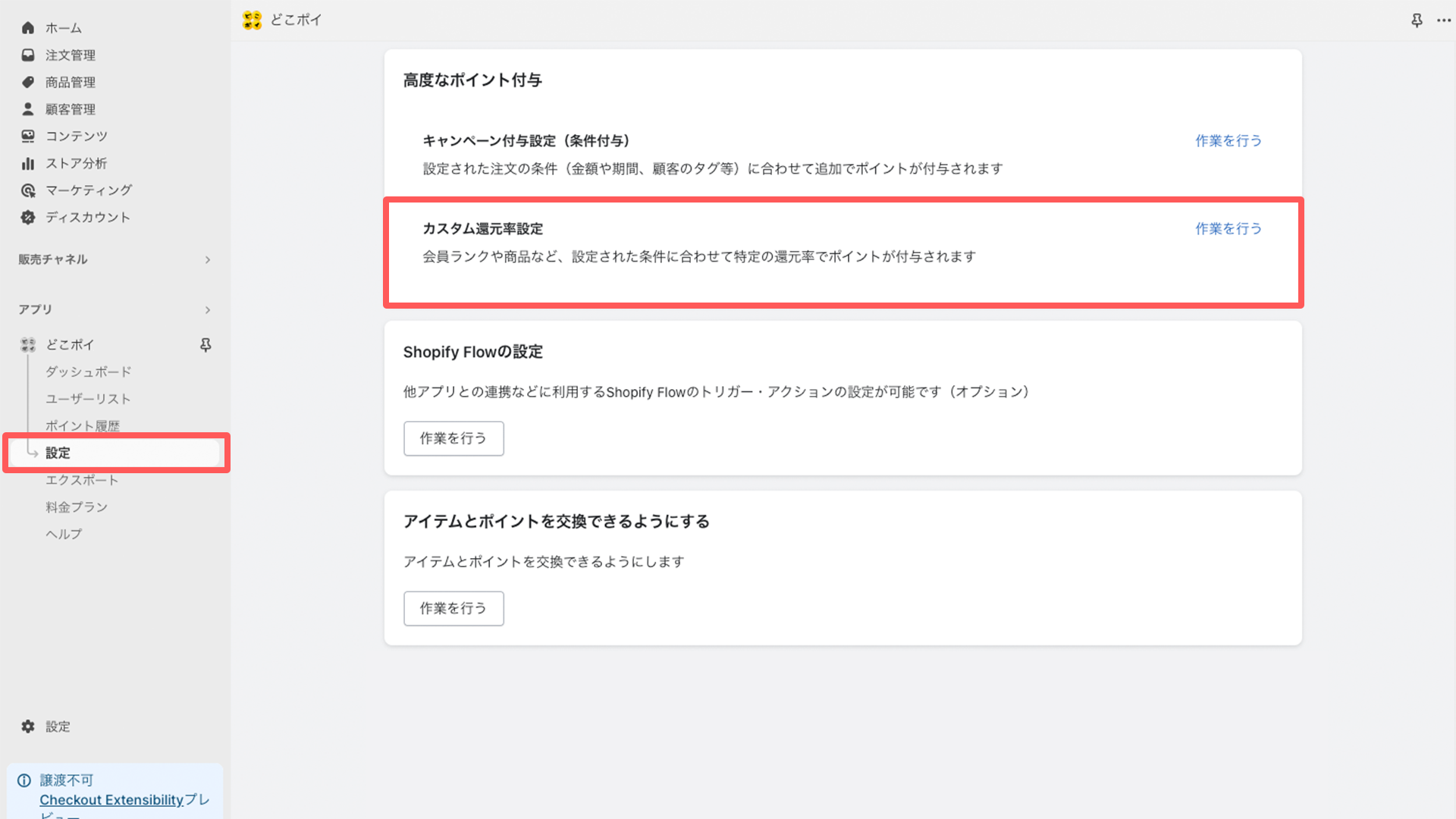1456x819 pixels.
Task: Open the Checkout Extensibility link
Action: 111,800
